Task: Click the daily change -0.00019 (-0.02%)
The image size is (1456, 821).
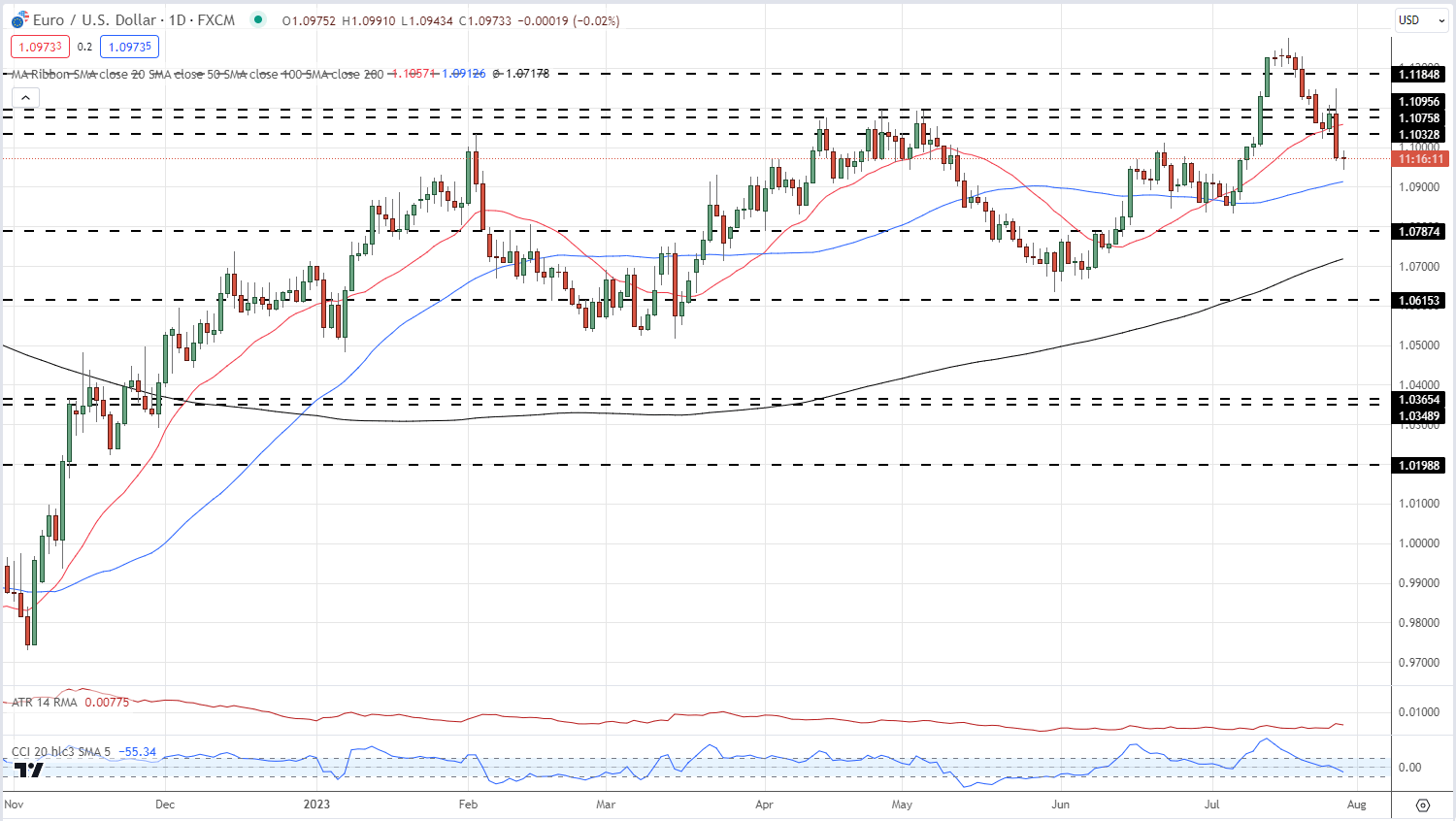Action: point(569,20)
